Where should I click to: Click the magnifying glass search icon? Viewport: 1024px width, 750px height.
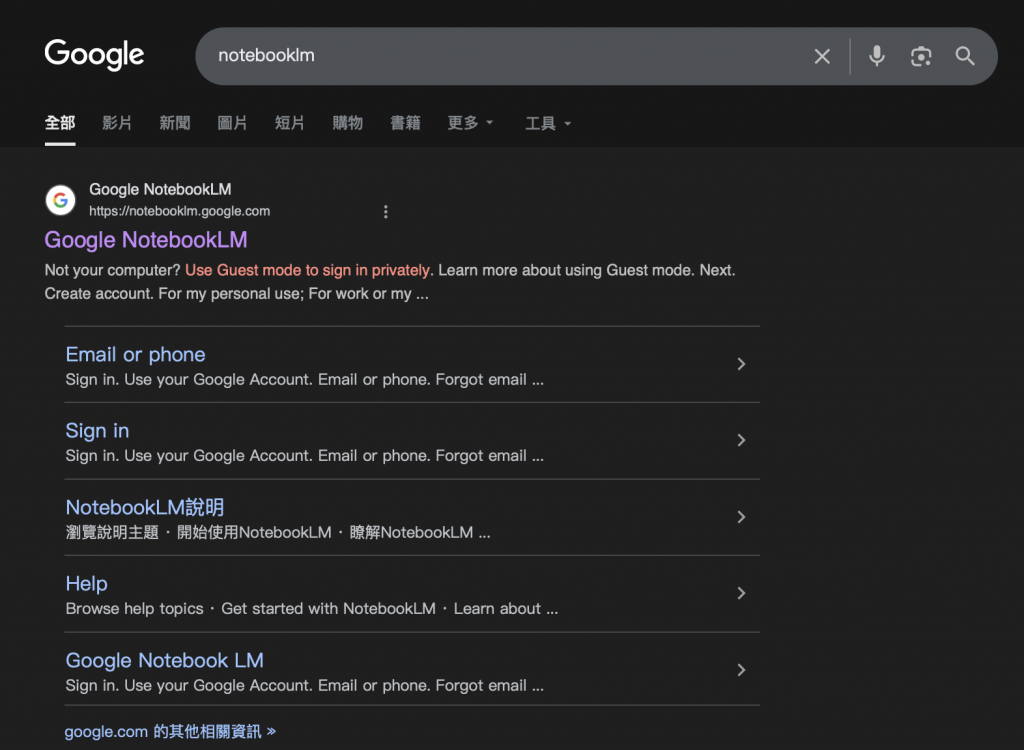point(965,56)
